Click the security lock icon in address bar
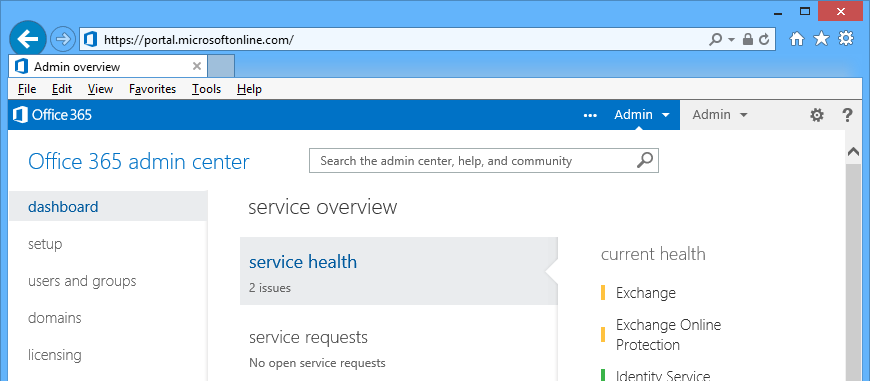 (747, 39)
